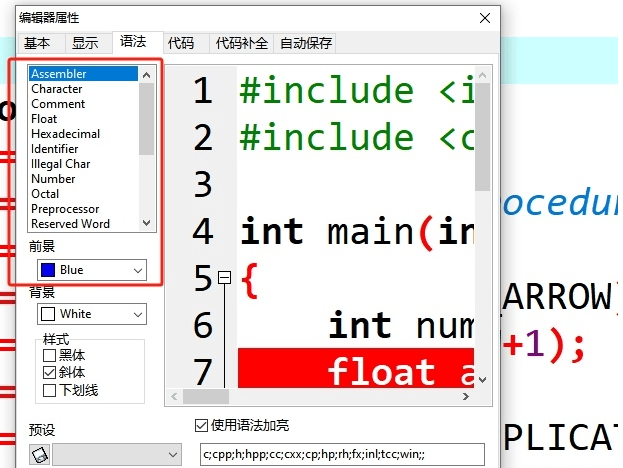The image size is (623, 468).
Task: Disable the 使用语法加亮 checkbox
Action: pyautogui.click(x=201, y=425)
